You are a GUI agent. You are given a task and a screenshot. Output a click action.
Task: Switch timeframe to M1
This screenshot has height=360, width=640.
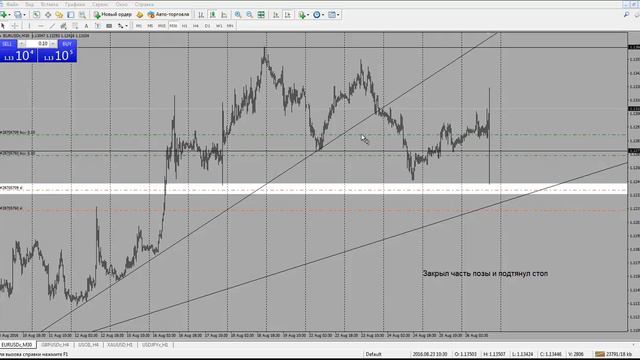pos(139,26)
